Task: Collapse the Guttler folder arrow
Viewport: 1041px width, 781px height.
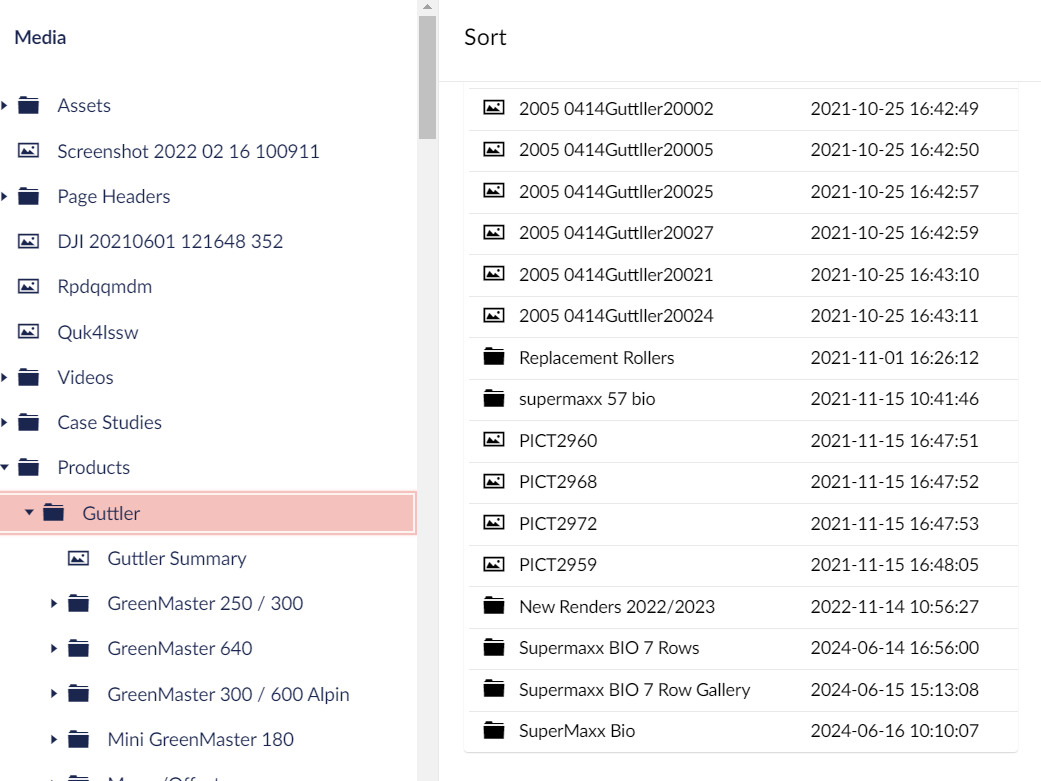Action: tap(30, 513)
